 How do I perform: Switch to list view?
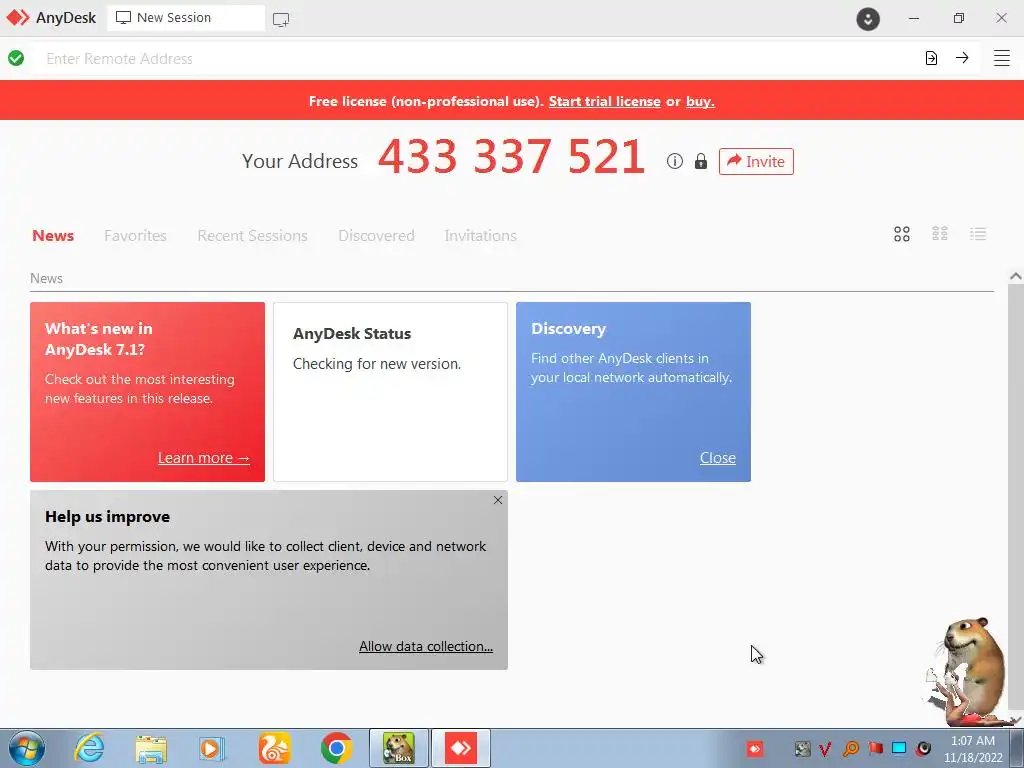click(x=978, y=234)
